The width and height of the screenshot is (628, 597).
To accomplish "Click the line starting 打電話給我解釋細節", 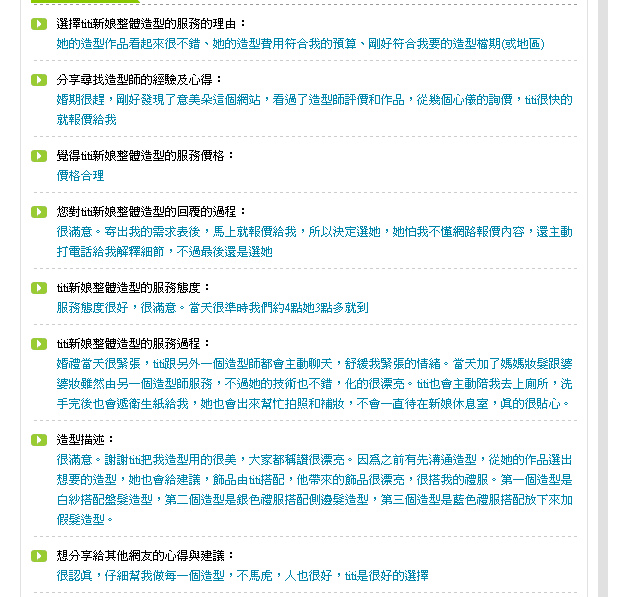I will pos(165,252).
